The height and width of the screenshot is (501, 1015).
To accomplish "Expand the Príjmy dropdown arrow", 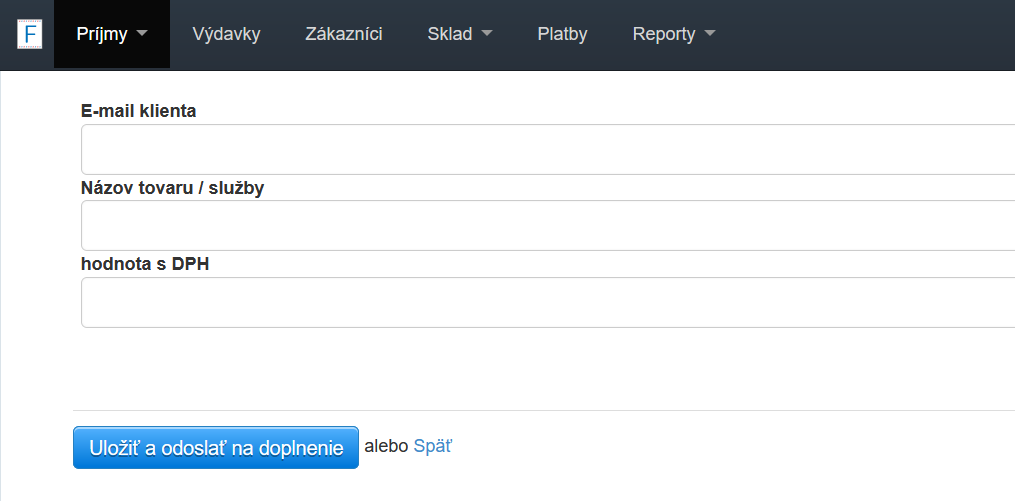I will coord(142,34).
